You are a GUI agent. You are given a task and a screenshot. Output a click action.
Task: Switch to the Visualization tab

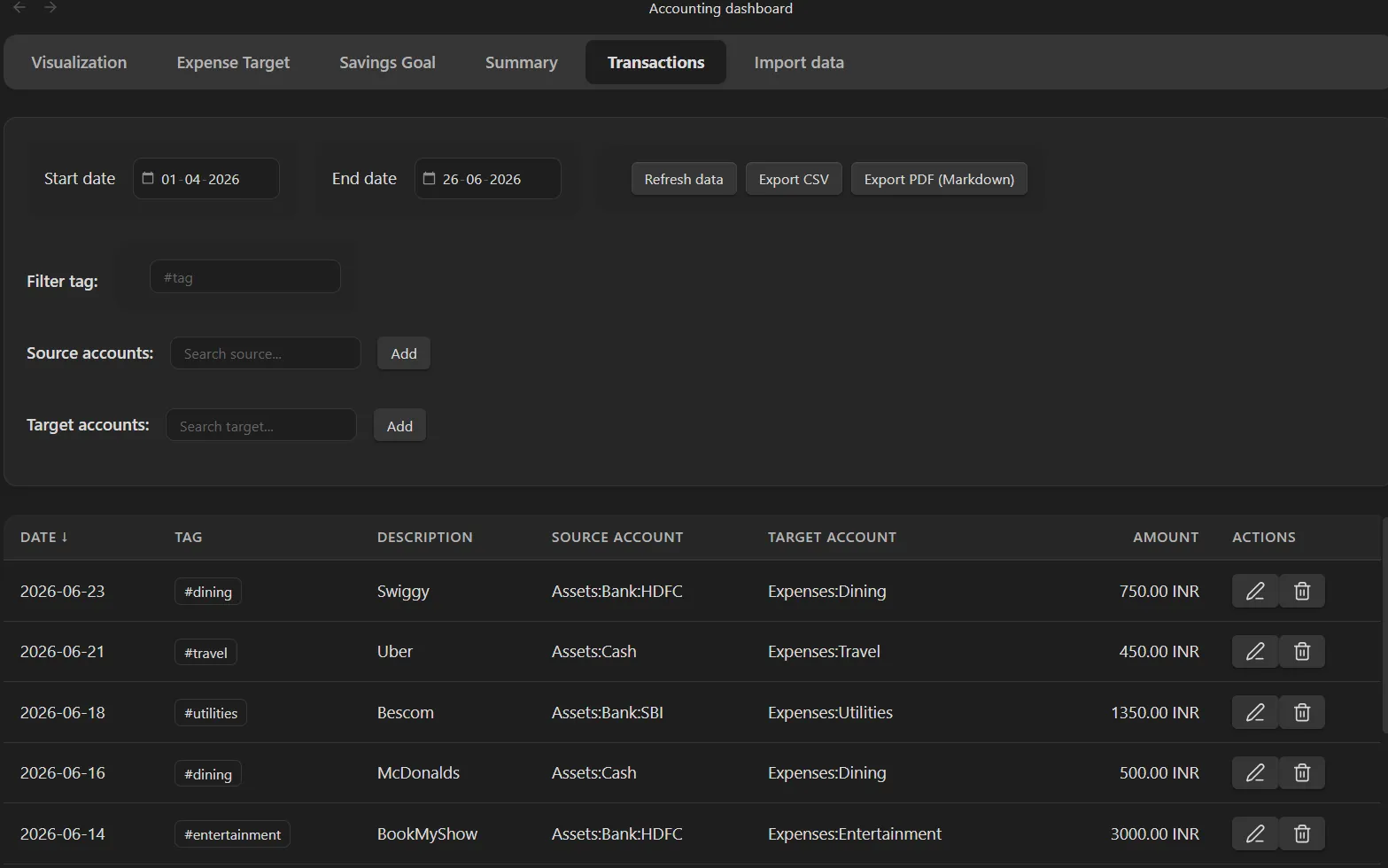coord(79,62)
